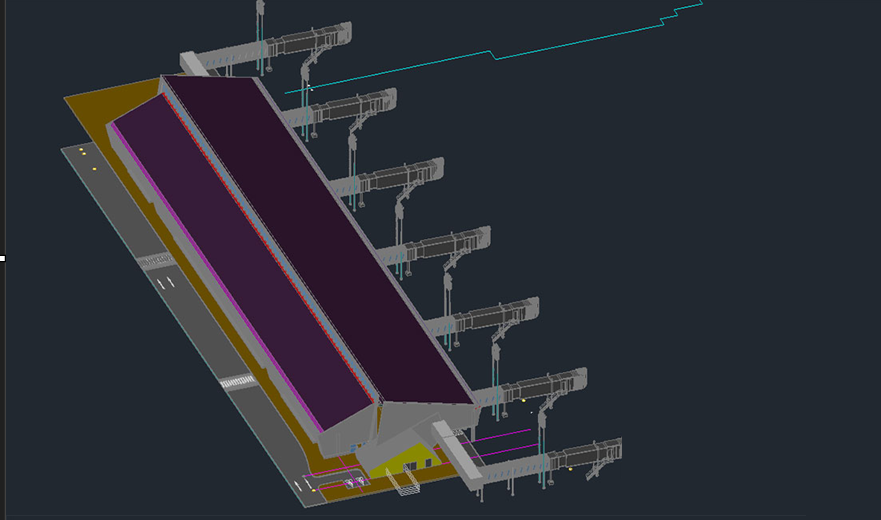Select the yellow wall of the small building
881x520 pixels.
tap(406, 460)
